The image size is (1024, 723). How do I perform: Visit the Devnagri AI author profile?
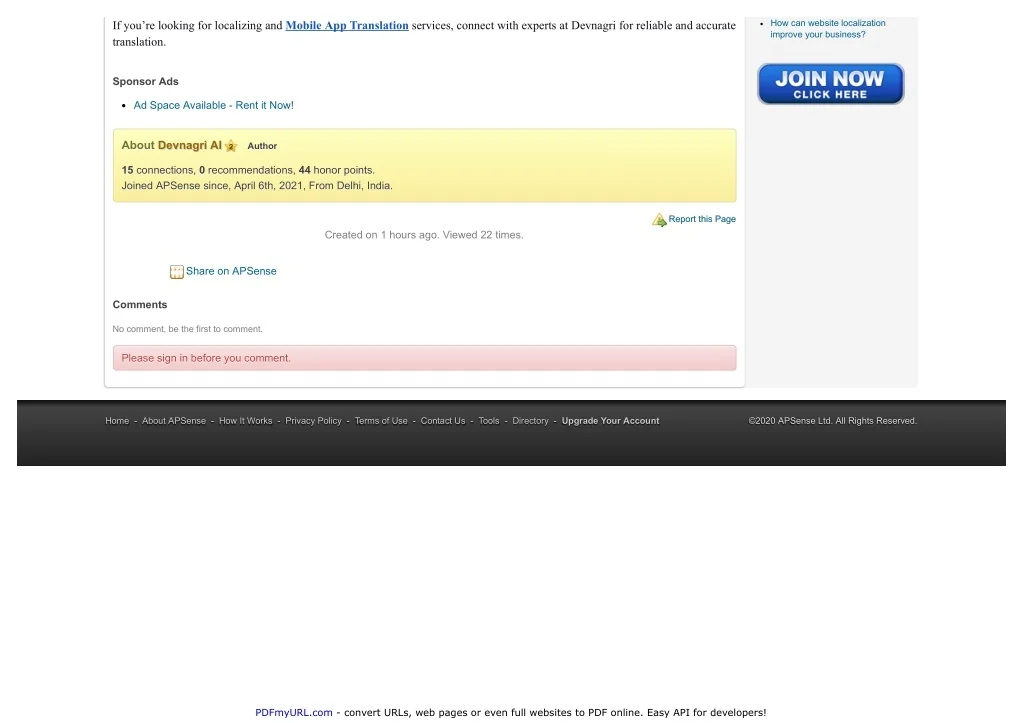click(189, 146)
